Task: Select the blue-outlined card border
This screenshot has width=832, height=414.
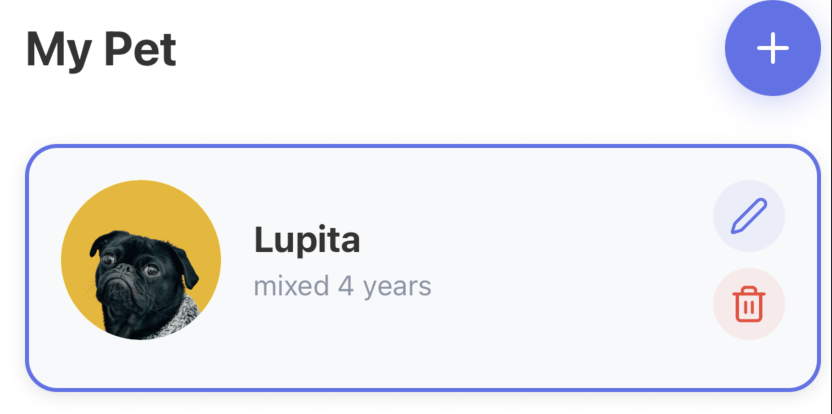Action: tap(423, 146)
